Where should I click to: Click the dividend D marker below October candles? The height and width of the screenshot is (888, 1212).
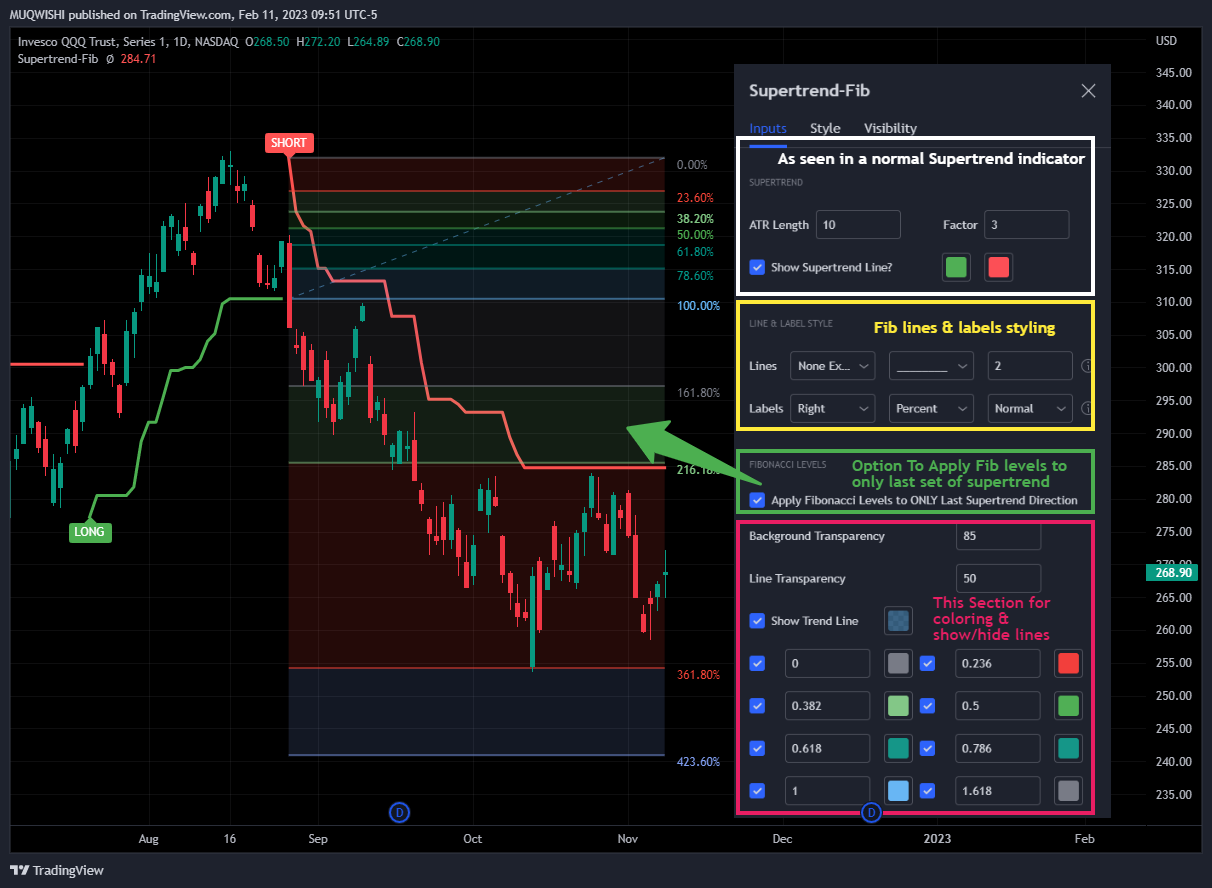coord(398,813)
